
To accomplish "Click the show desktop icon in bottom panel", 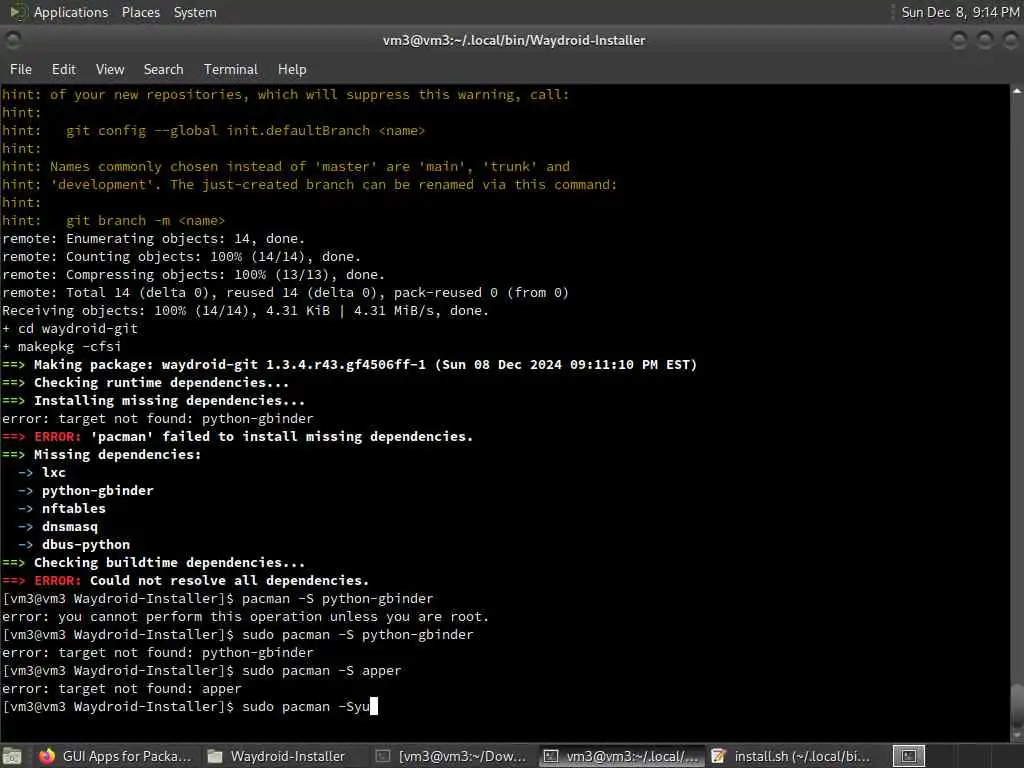I will click(12, 756).
